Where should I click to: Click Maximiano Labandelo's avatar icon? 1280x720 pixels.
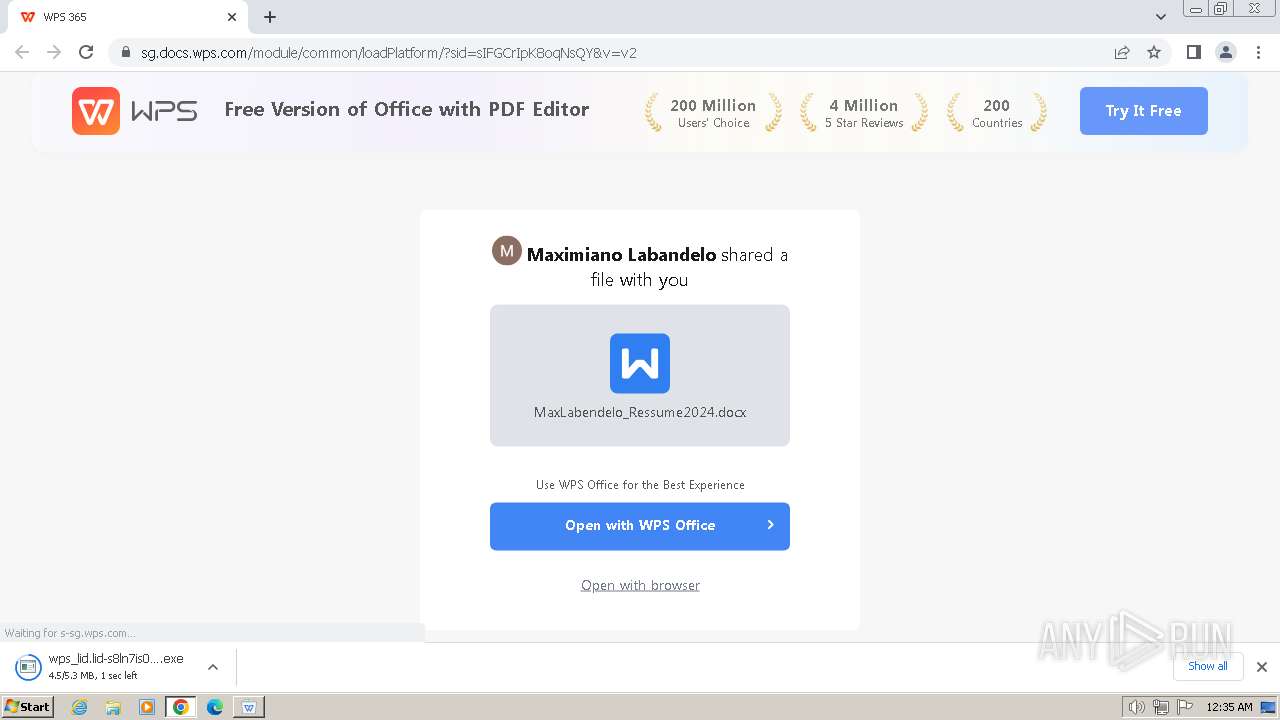507,251
